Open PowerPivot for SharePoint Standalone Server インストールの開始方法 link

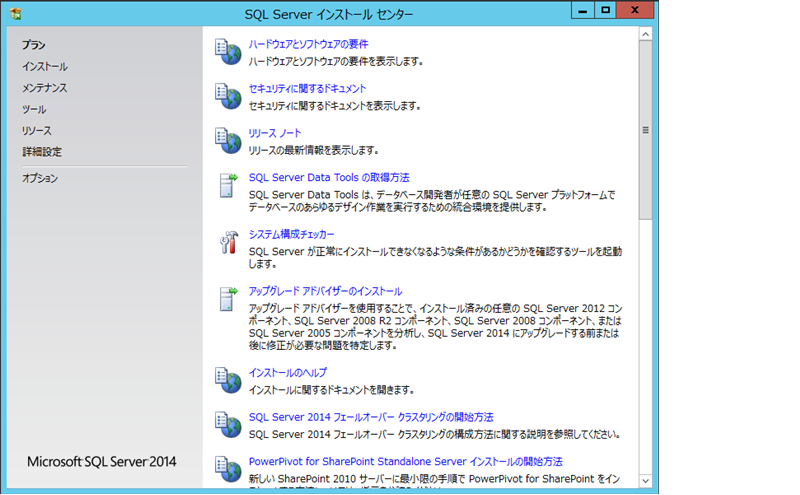click(406, 462)
